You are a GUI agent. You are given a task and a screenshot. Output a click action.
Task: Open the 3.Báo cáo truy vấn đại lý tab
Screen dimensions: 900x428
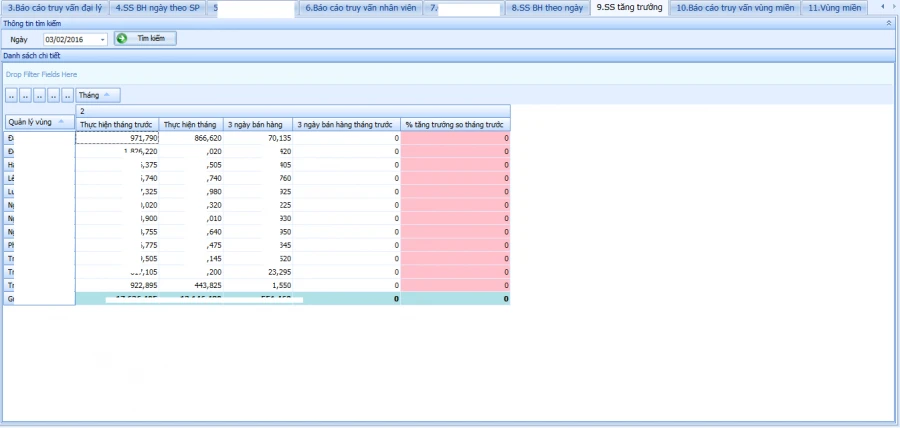click(x=55, y=8)
